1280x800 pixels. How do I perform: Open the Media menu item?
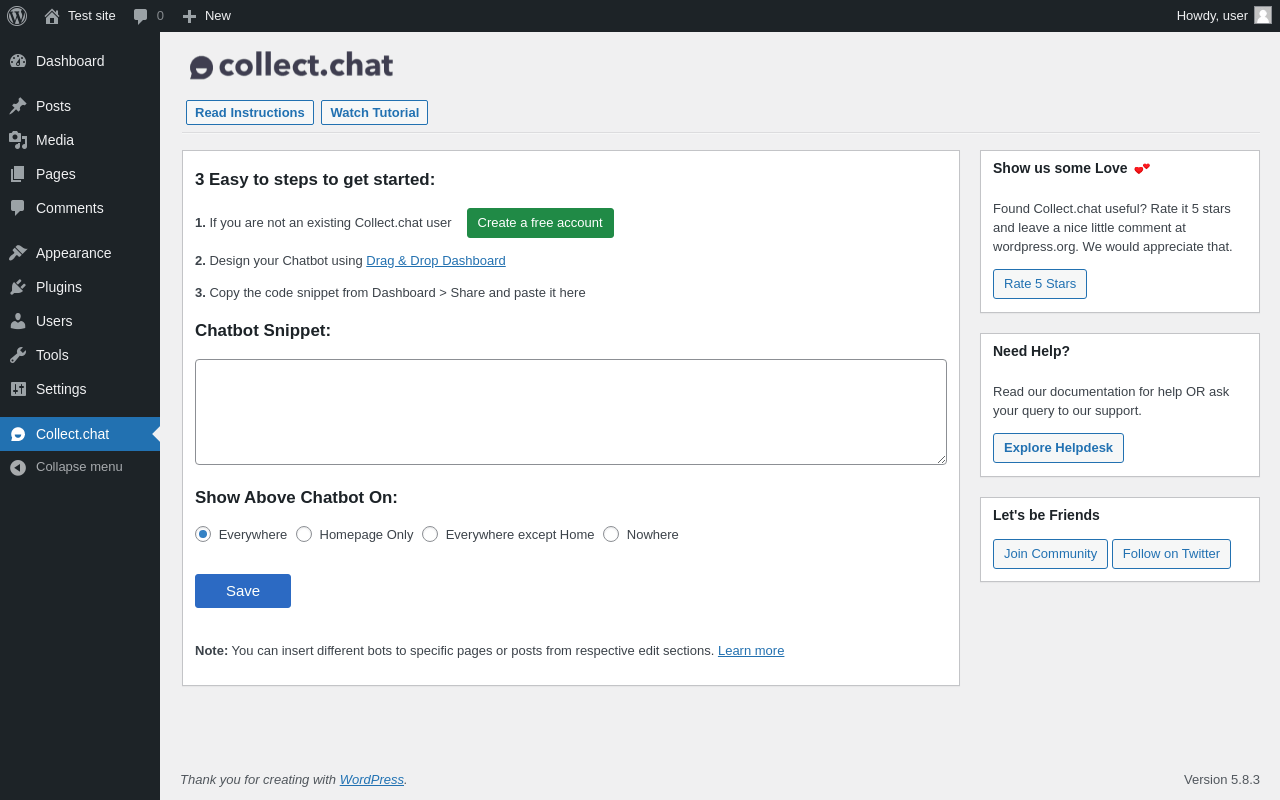tap(55, 140)
